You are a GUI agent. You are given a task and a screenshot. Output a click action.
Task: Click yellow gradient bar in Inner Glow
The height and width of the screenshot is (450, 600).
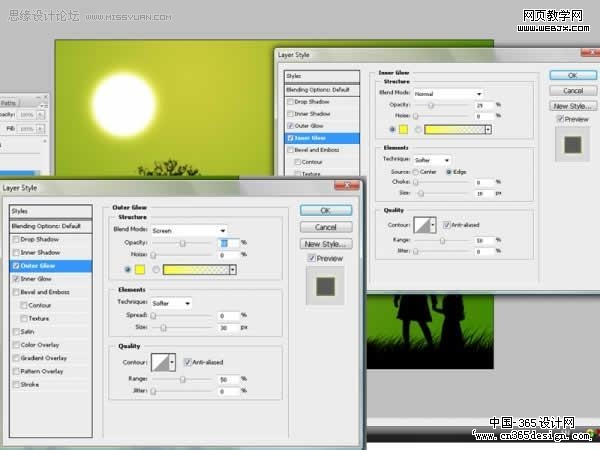(455, 130)
